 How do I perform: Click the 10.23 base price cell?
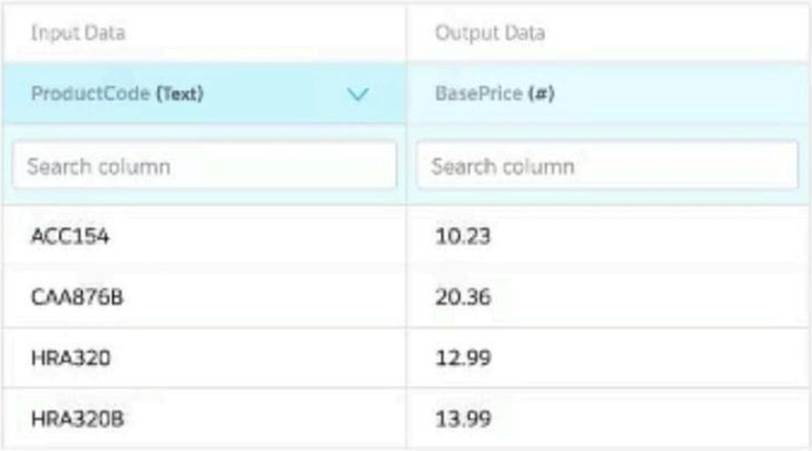[463, 240]
